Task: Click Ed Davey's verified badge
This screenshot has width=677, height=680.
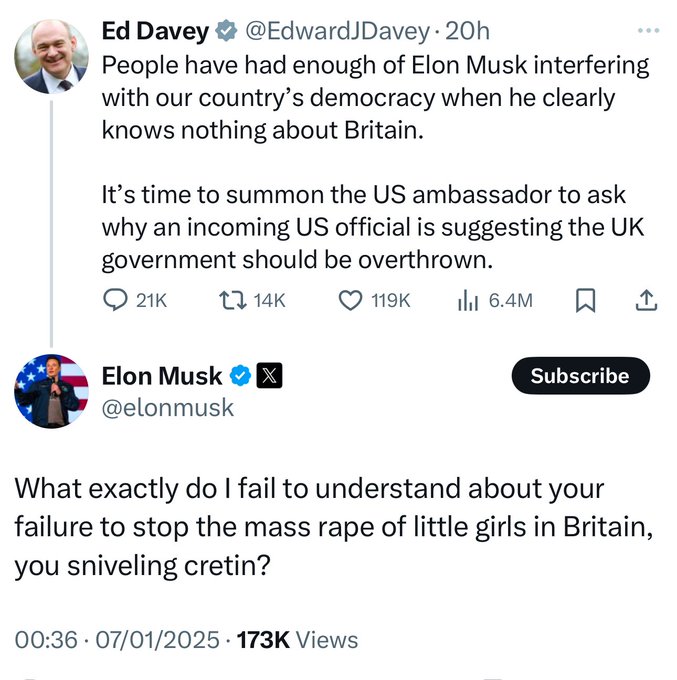Action: [227, 32]
